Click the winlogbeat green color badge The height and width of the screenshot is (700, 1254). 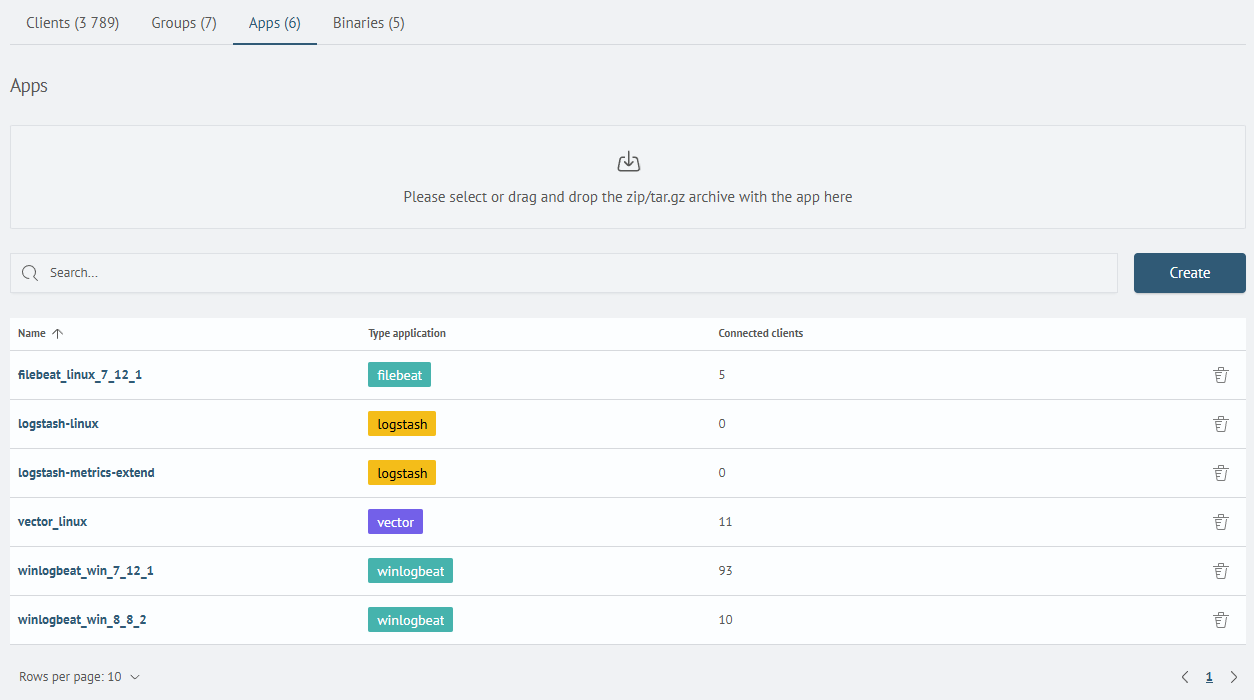(410, 570)
